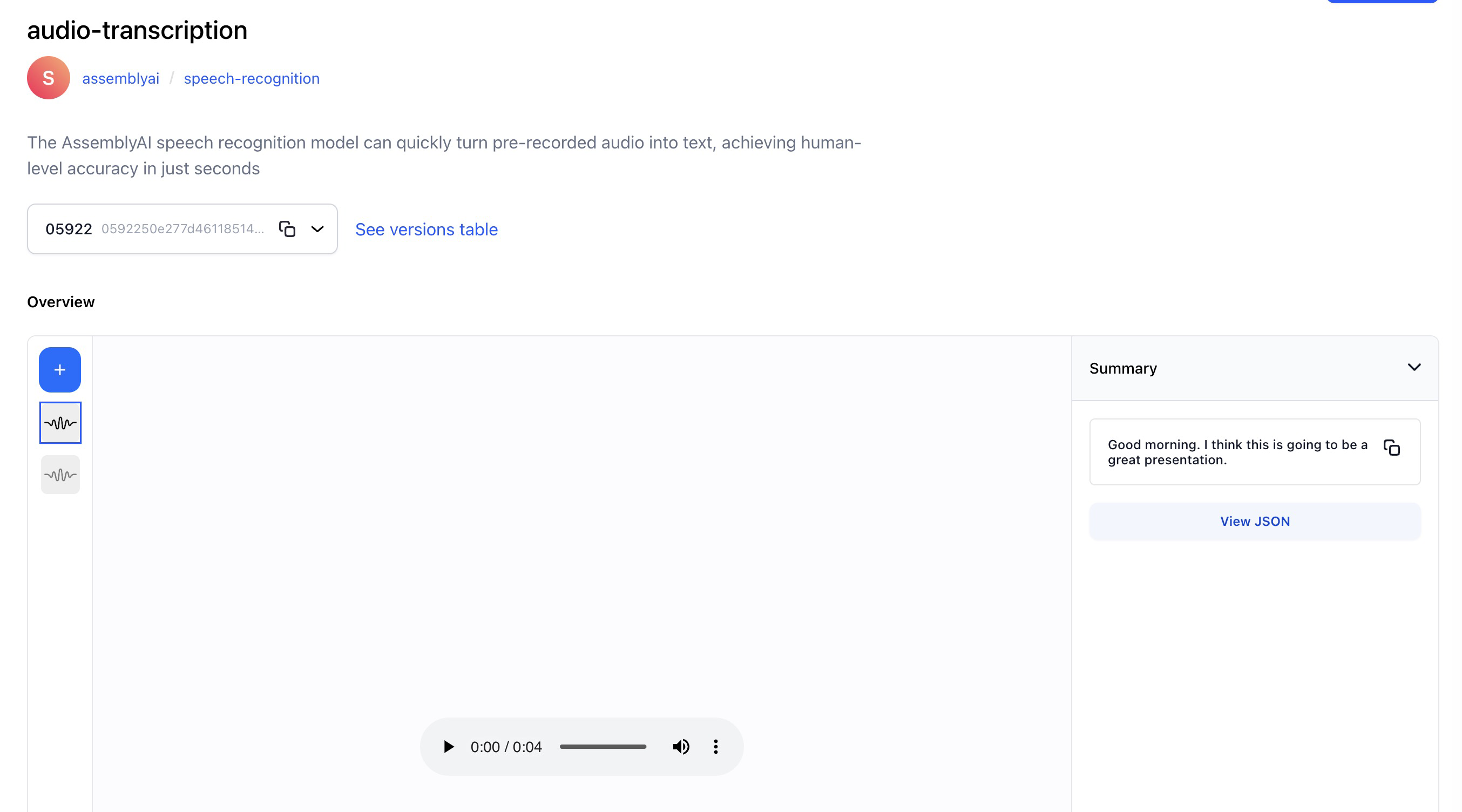
Task: Open the assemblyai user link
Action: coord(120,78)
